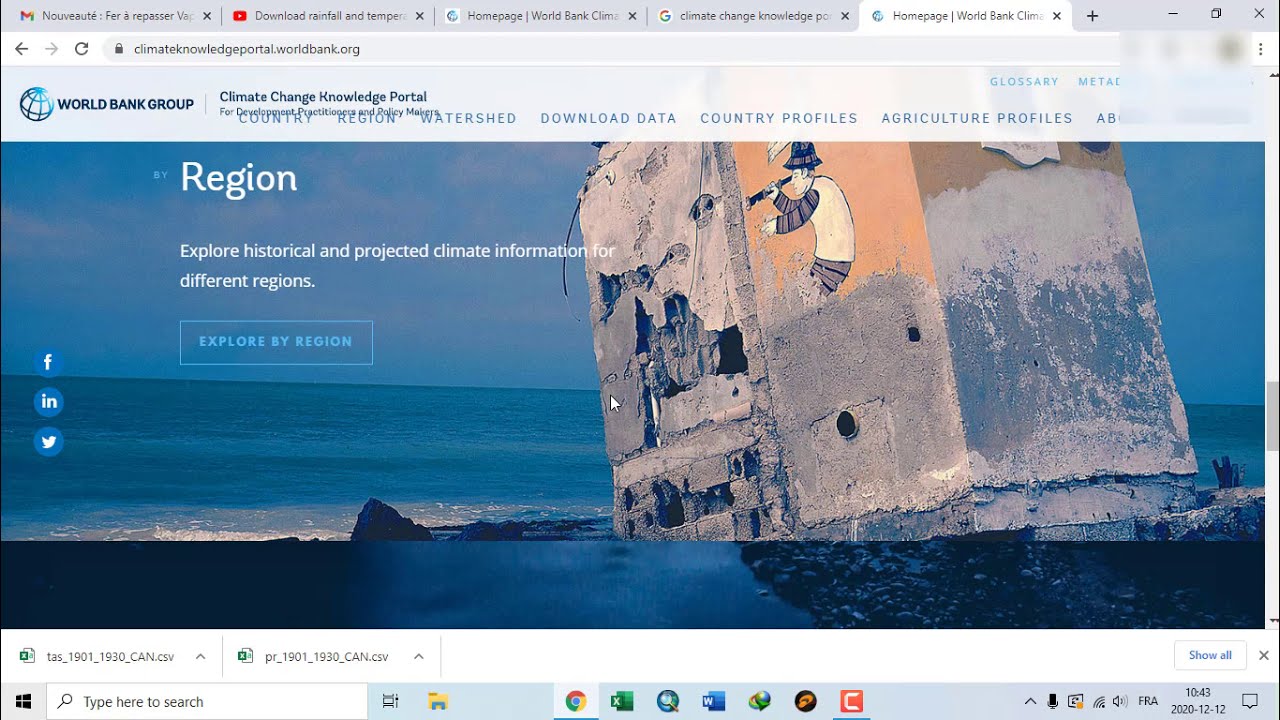1280x720 pixels.
Task: Click the LinkedIn share icon
Action: pyautogui.click(x=48, y=402)
